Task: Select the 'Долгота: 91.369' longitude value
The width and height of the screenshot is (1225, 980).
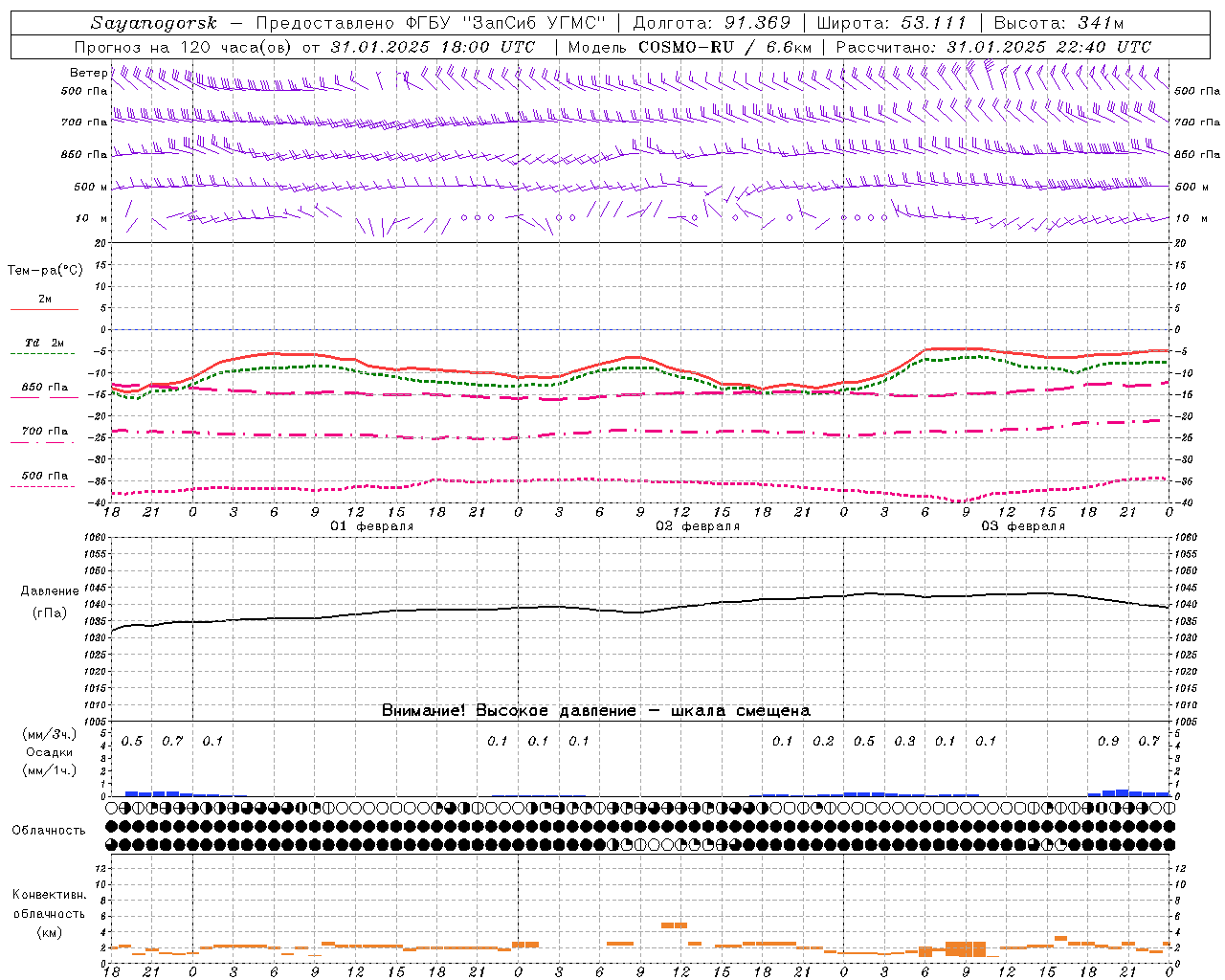Action: tap(712, 23)
